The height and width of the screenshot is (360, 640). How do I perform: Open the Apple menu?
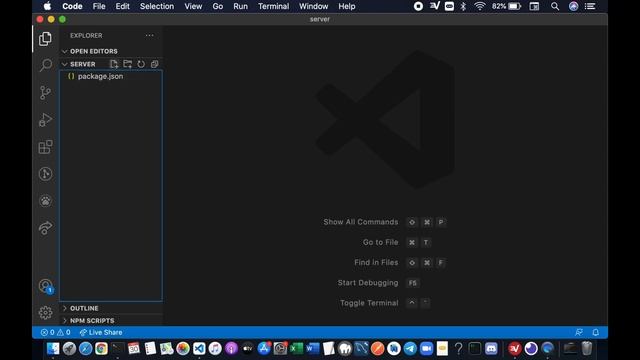pos(47,6)
